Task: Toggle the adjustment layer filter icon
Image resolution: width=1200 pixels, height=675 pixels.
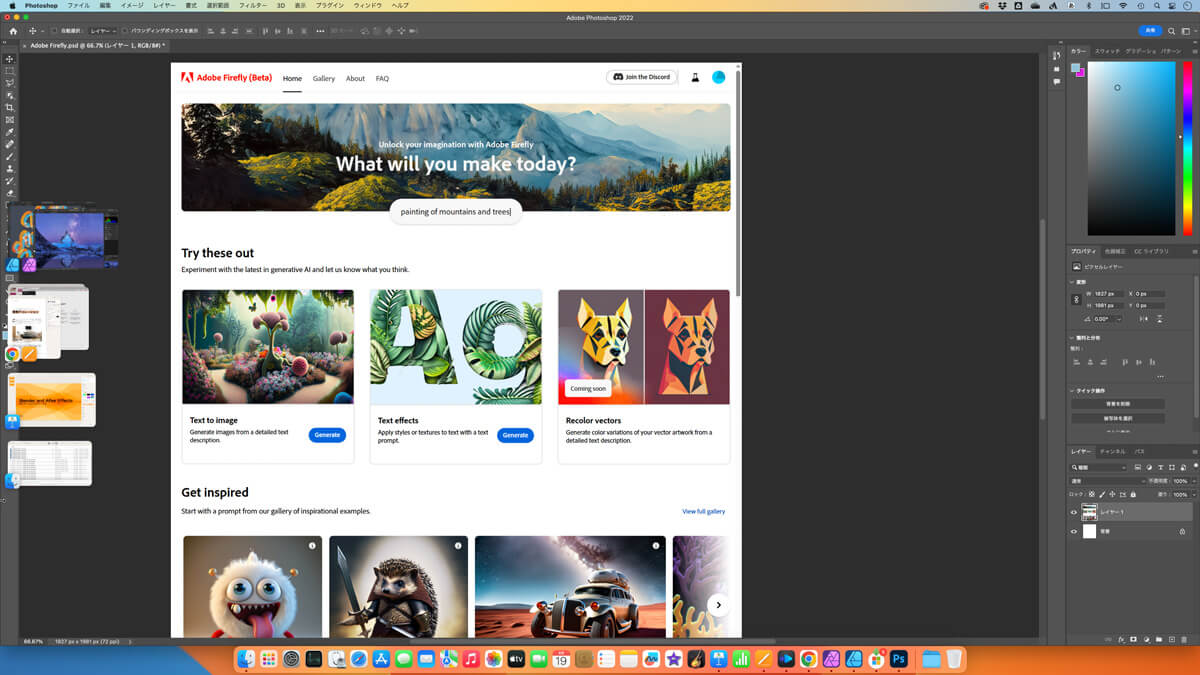Action: coord(1148,467)
